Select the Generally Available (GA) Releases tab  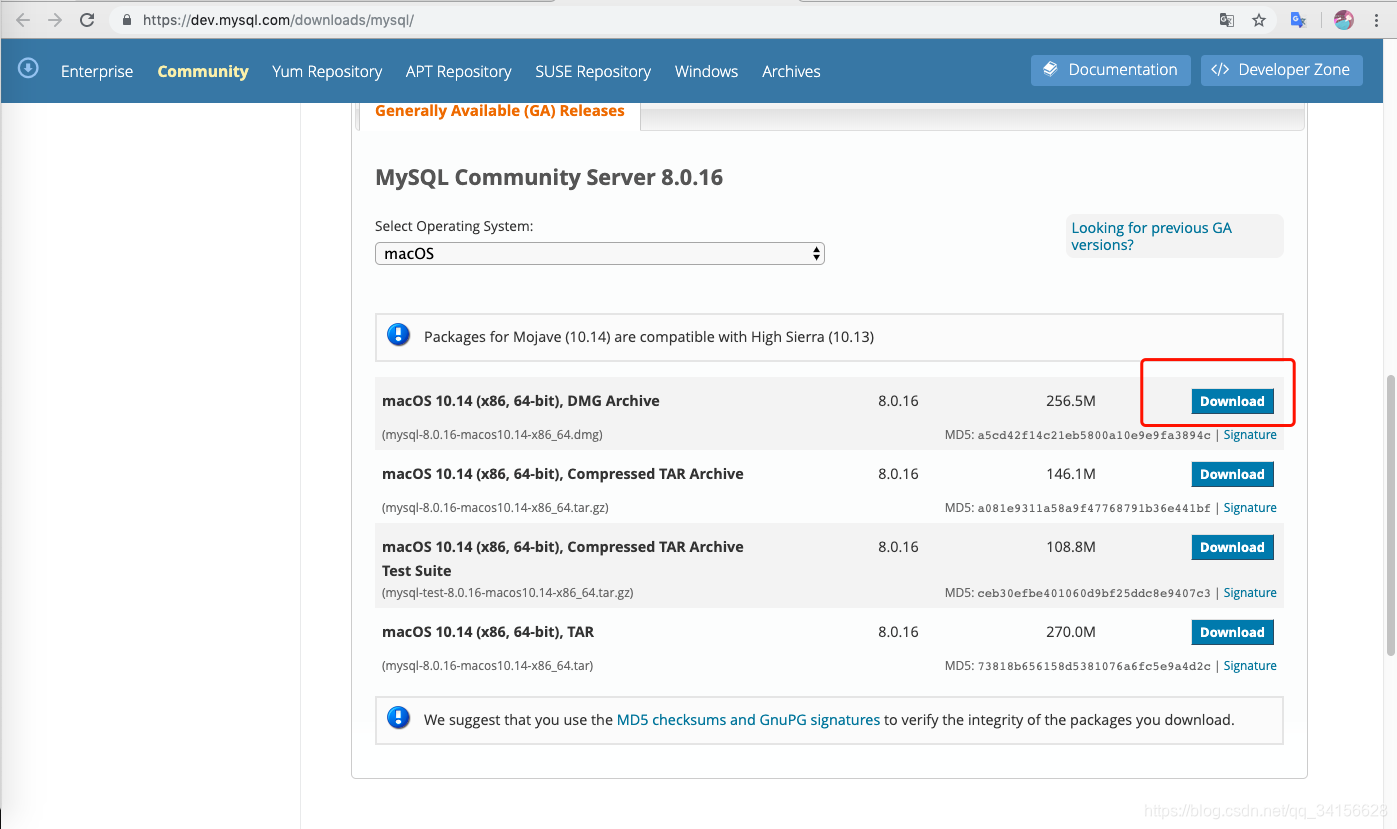pyautogui.click(x=499, y=111)
